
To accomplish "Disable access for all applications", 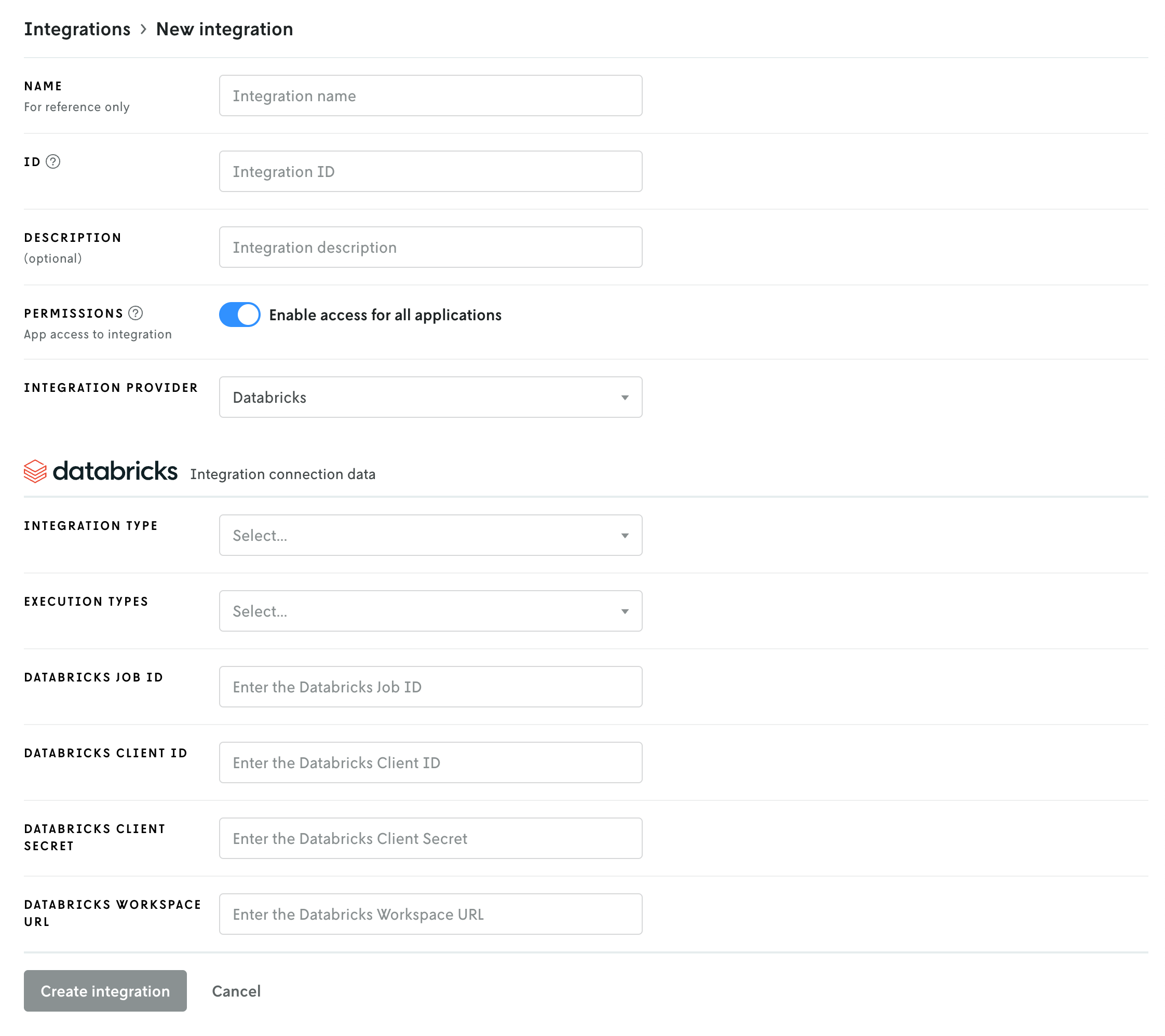I will click(x=239, y=315).
